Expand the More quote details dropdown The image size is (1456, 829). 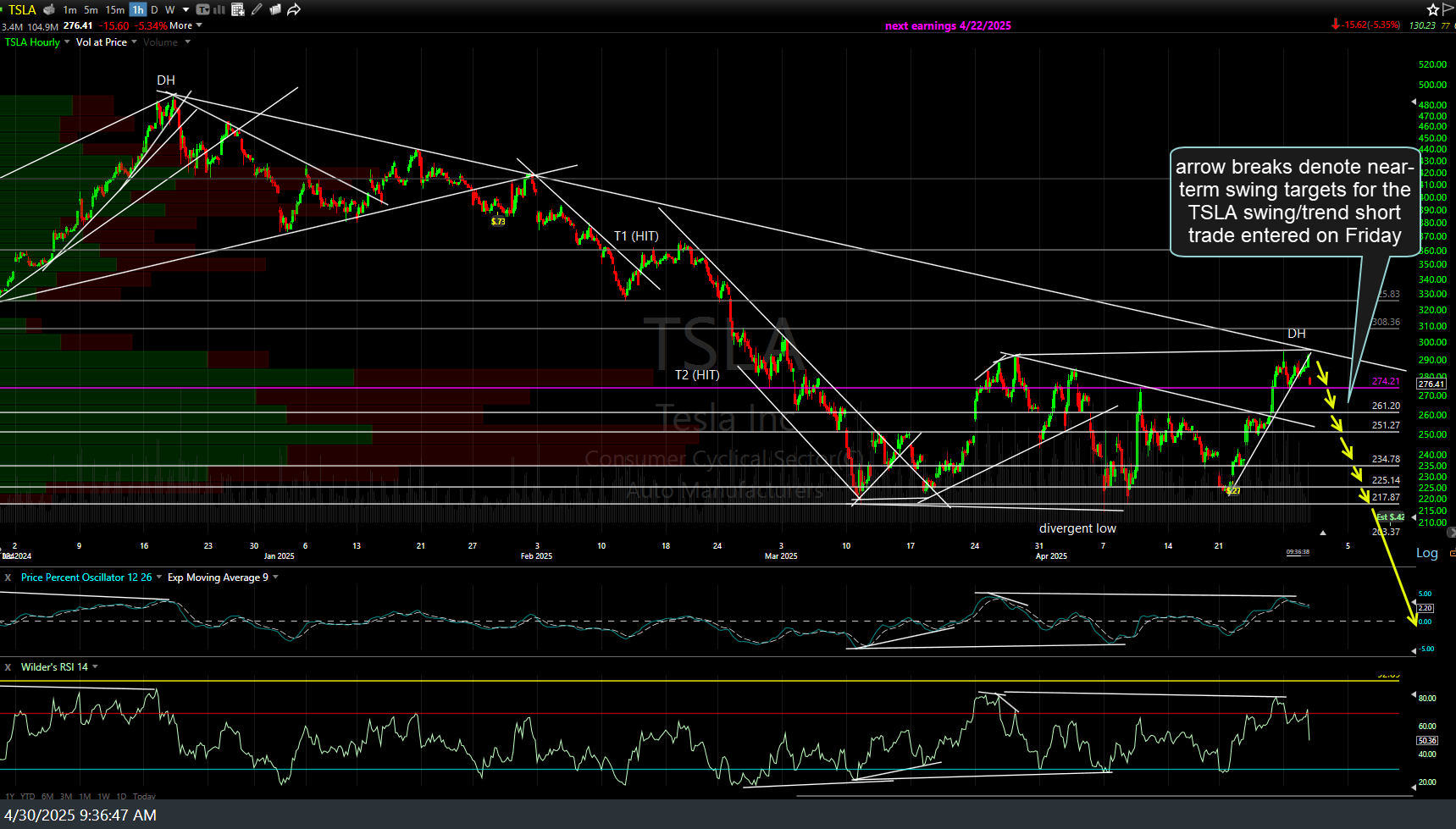pos(185,25)
